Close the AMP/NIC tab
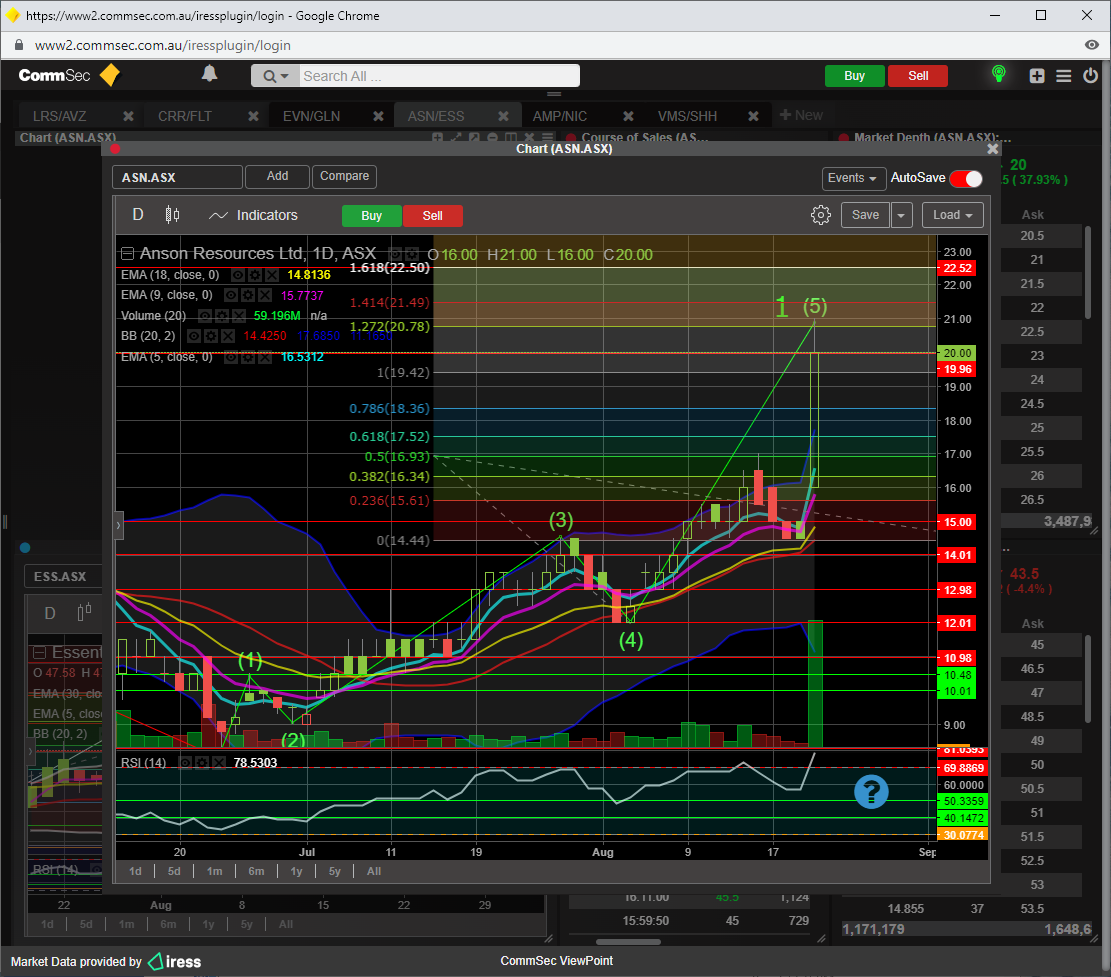Viewport: 1111px width, 977px height. (628, 116)
